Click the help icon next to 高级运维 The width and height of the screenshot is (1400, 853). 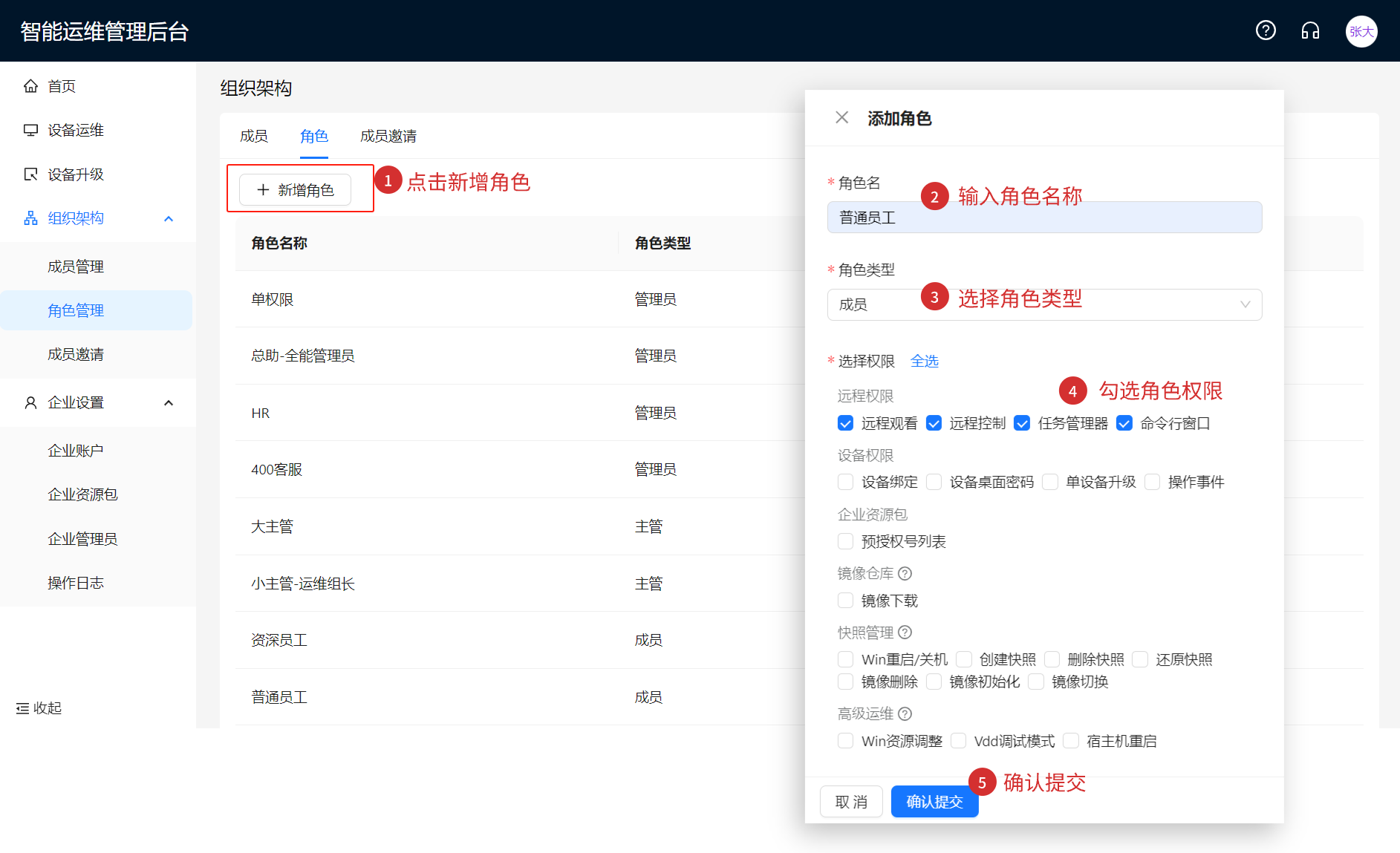tap(905, 713)
